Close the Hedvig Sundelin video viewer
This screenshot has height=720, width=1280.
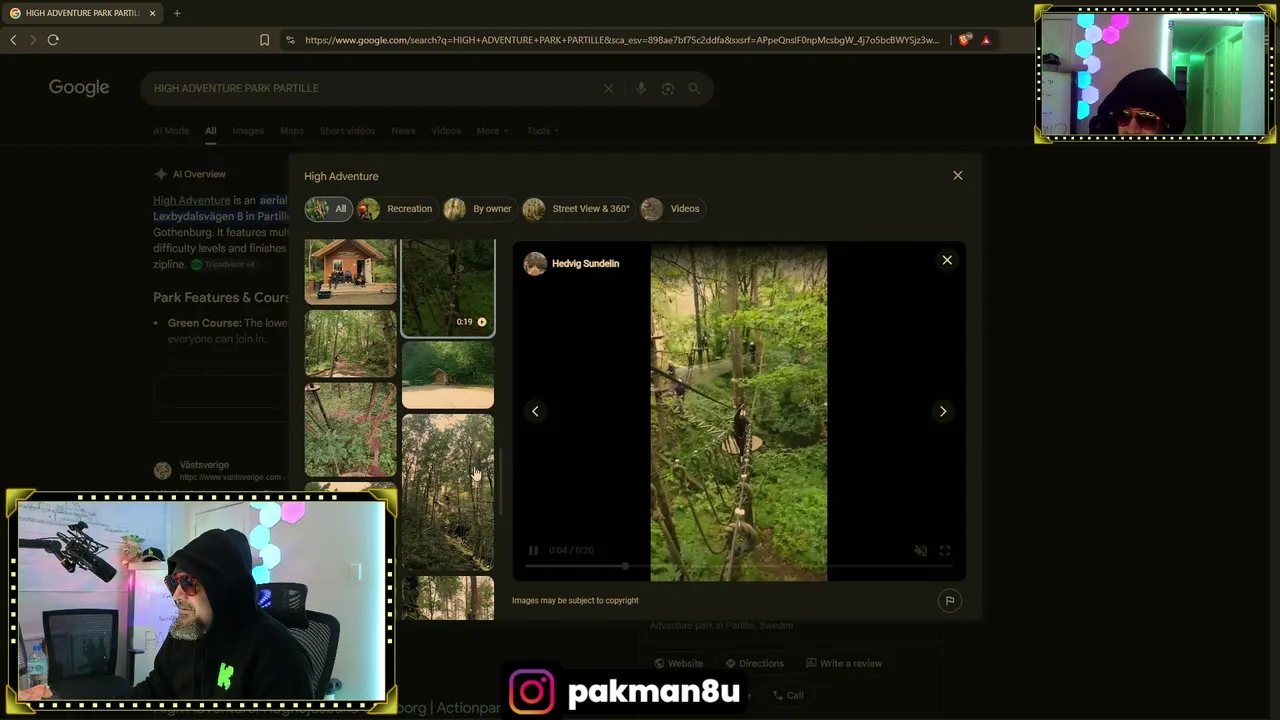[x=947, y=260]
